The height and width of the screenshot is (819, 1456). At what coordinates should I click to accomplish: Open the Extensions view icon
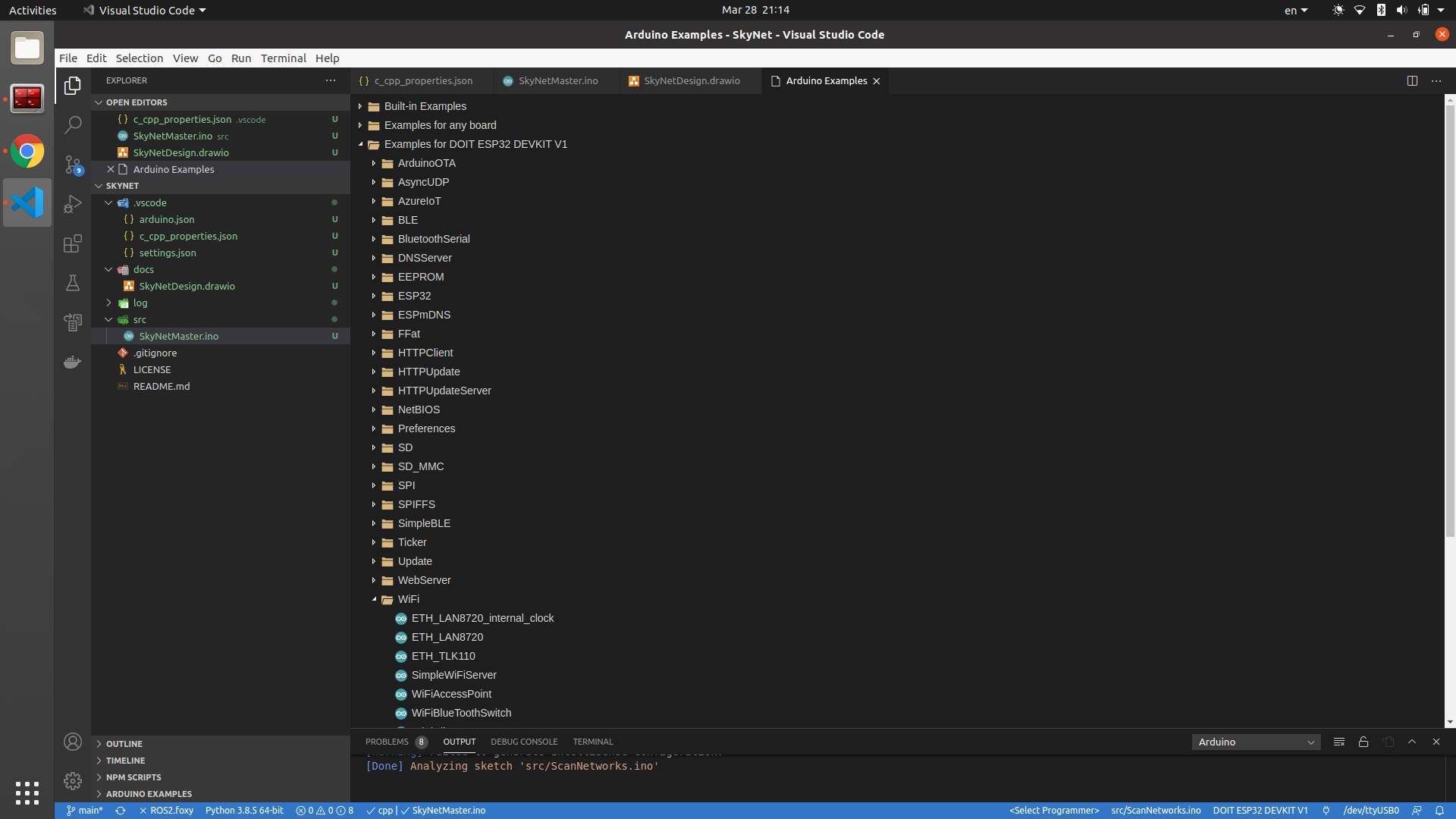(73, 243)
